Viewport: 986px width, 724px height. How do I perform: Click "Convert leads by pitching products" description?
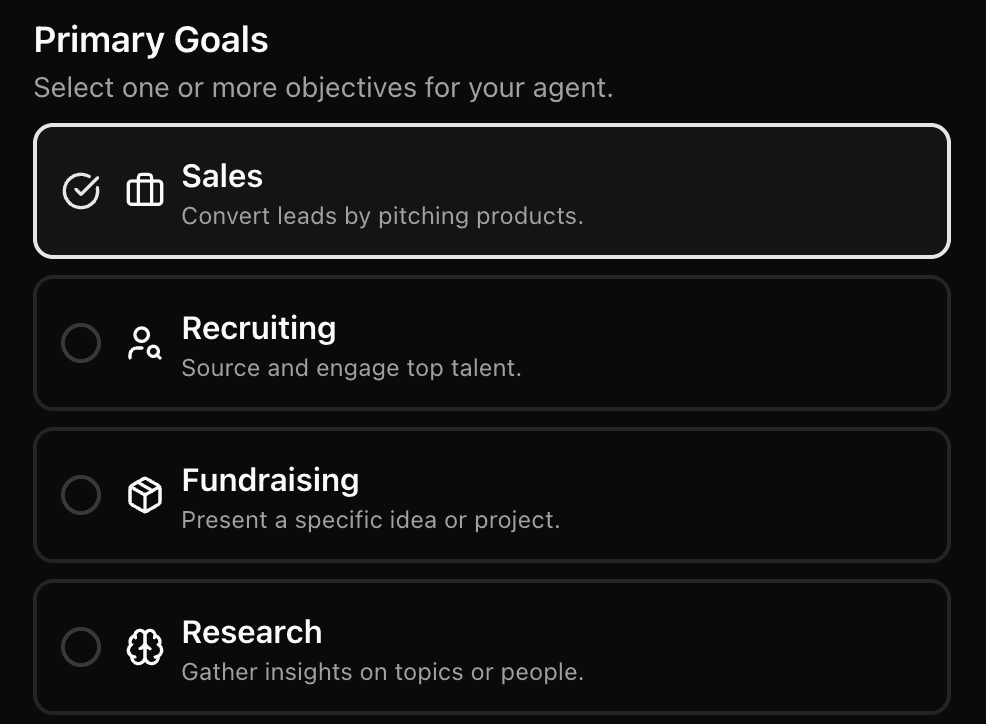point(382,216)
